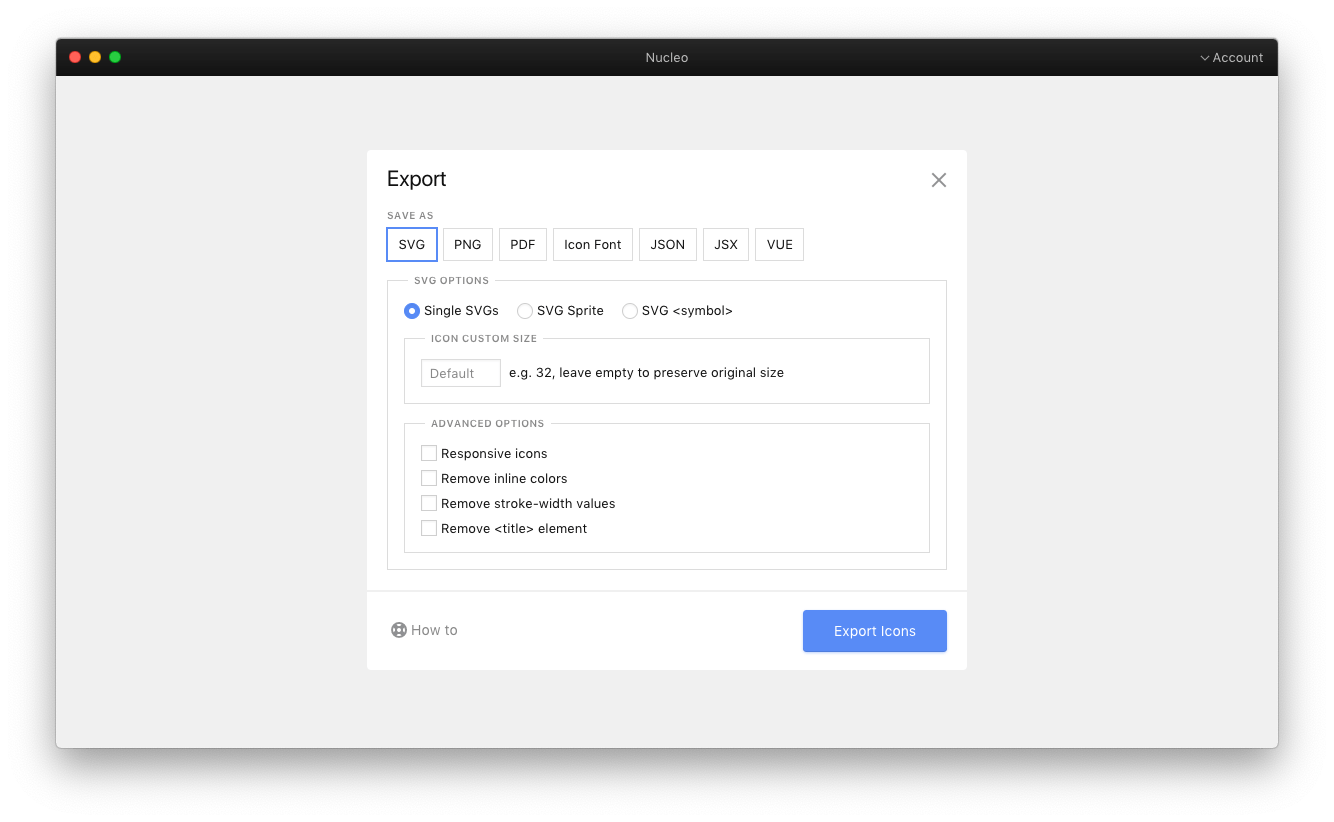Select the Icon Font save format
This screenshot has width=1334, height=822.
(x=593, y=244)
